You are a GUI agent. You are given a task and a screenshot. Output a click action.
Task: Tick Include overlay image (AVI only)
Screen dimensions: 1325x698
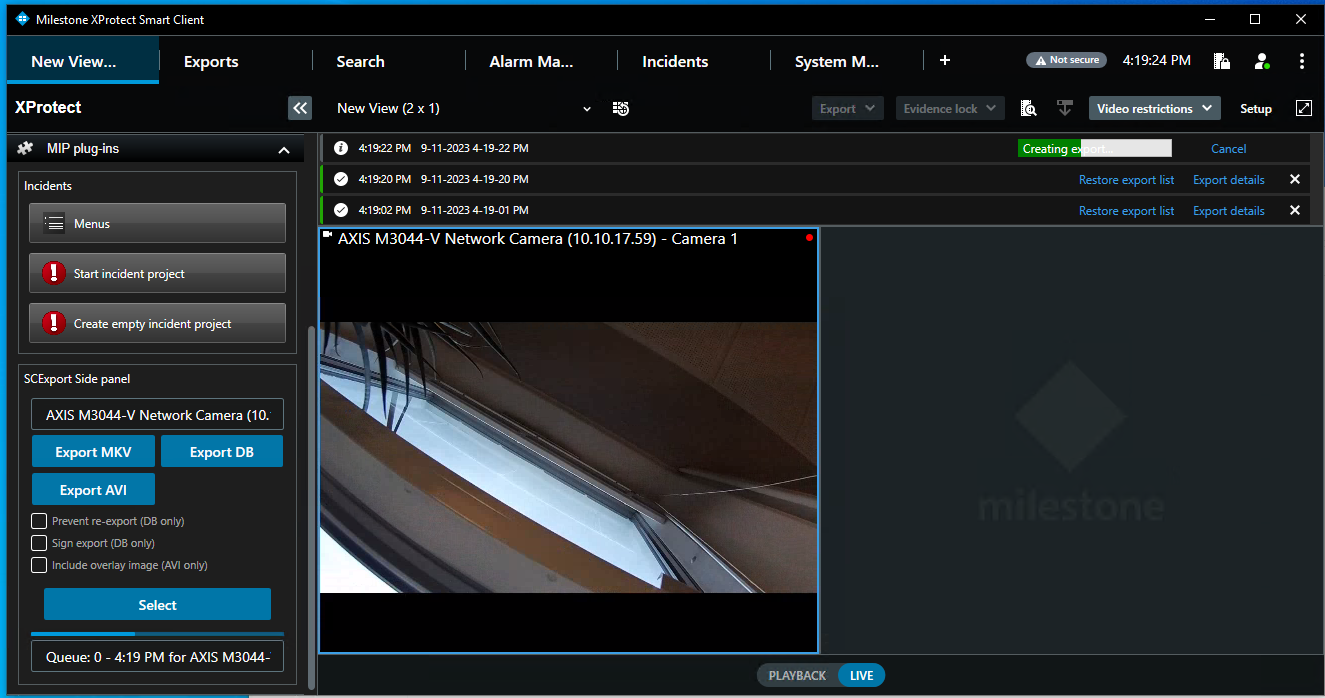point(39,565)
